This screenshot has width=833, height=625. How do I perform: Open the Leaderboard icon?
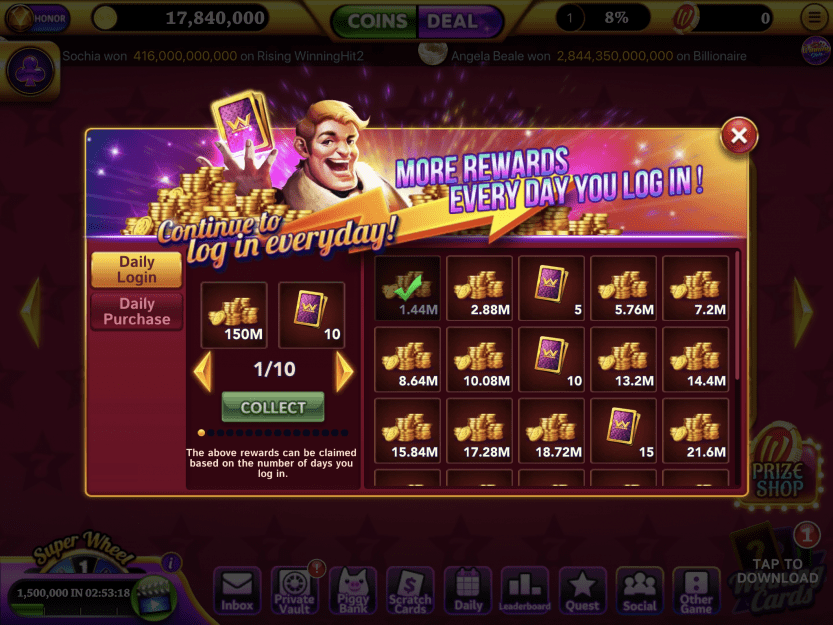point(525,590)
